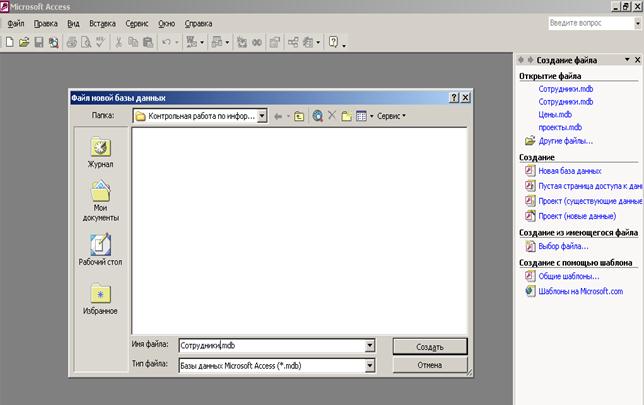Click the New Object toolbar icon
Viewport: 644px width, 405px height.
coord(308,42)
